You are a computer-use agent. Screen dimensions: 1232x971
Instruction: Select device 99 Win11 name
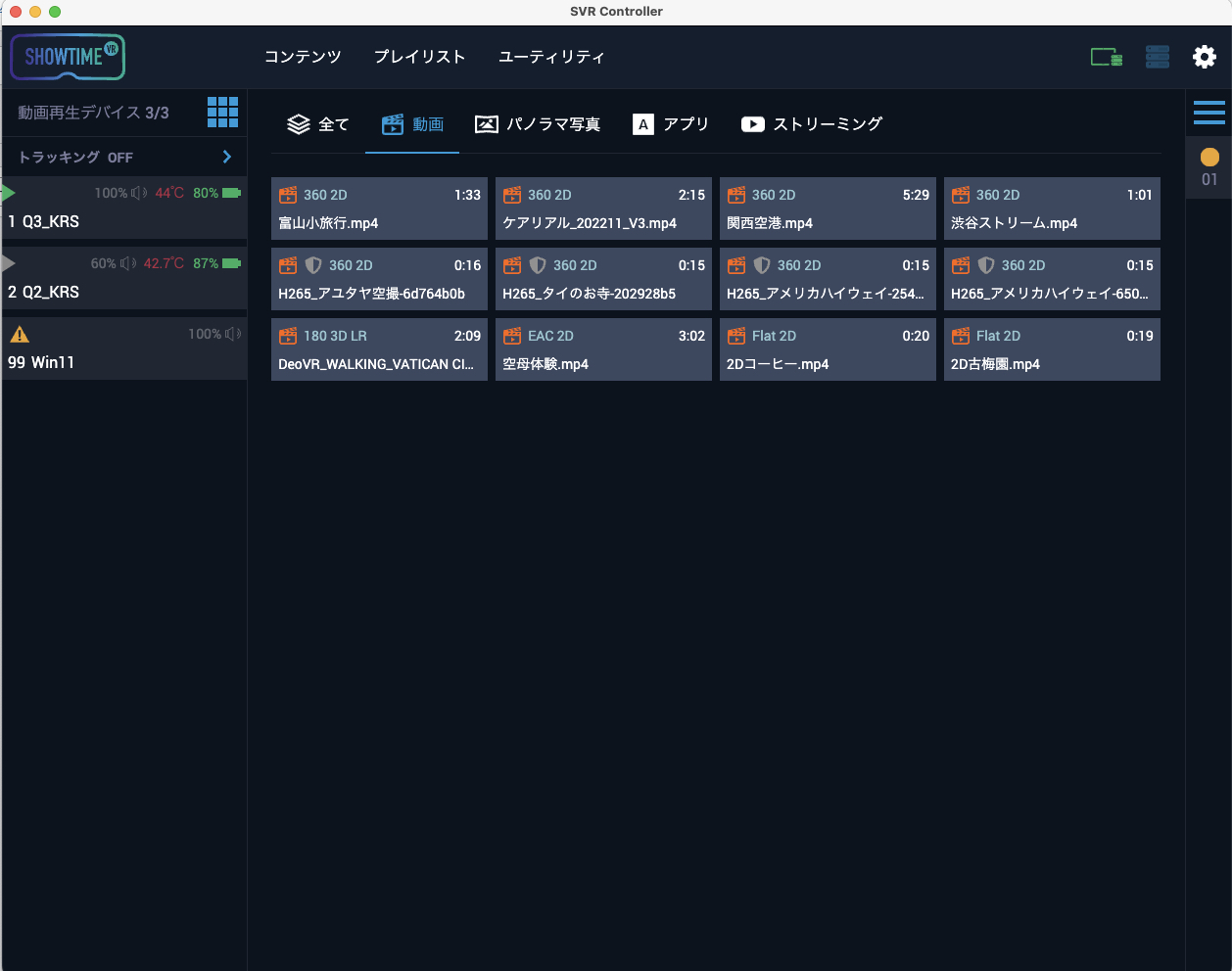41,362
